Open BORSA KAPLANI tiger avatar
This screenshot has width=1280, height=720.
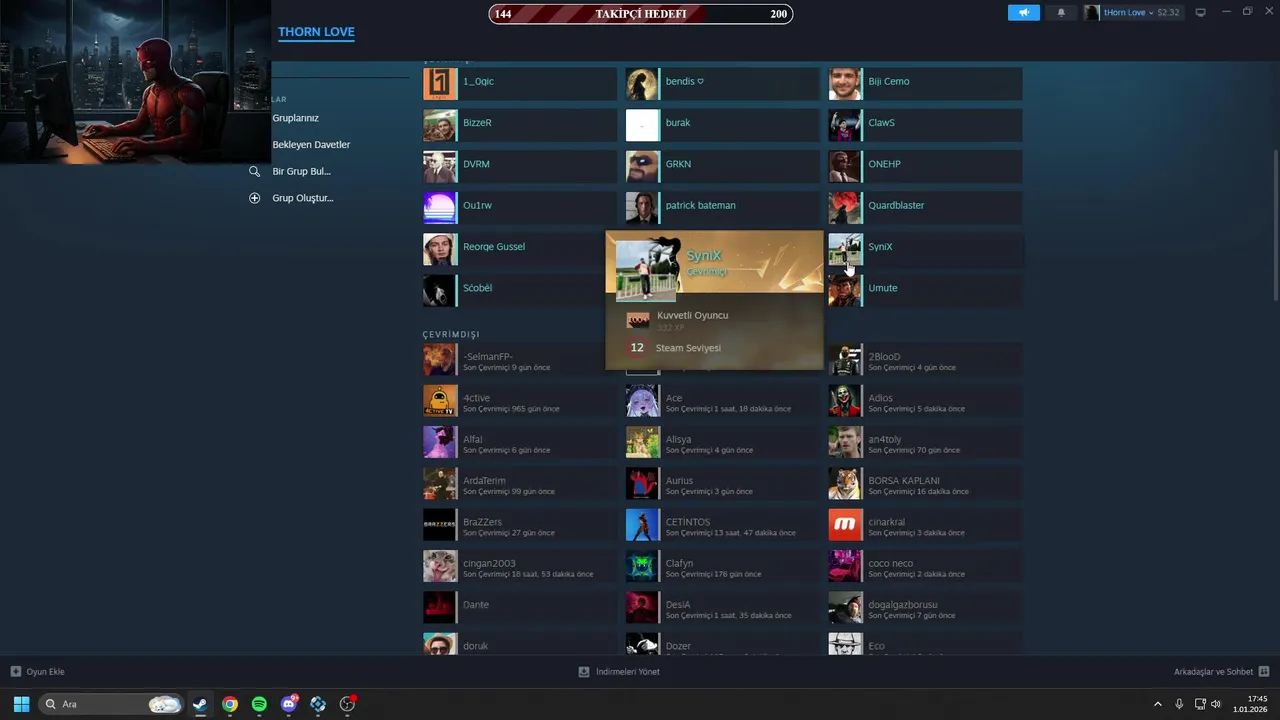845,484
